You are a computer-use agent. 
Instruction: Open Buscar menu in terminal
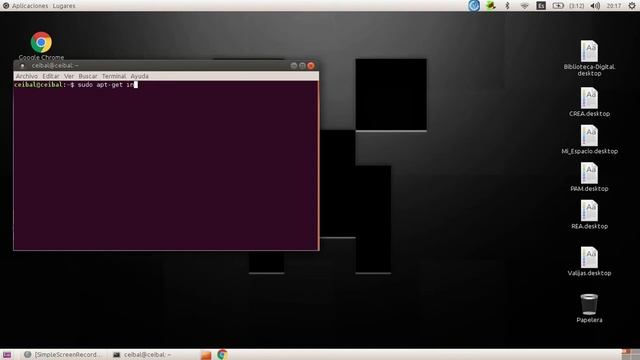[x=88, y=76]
